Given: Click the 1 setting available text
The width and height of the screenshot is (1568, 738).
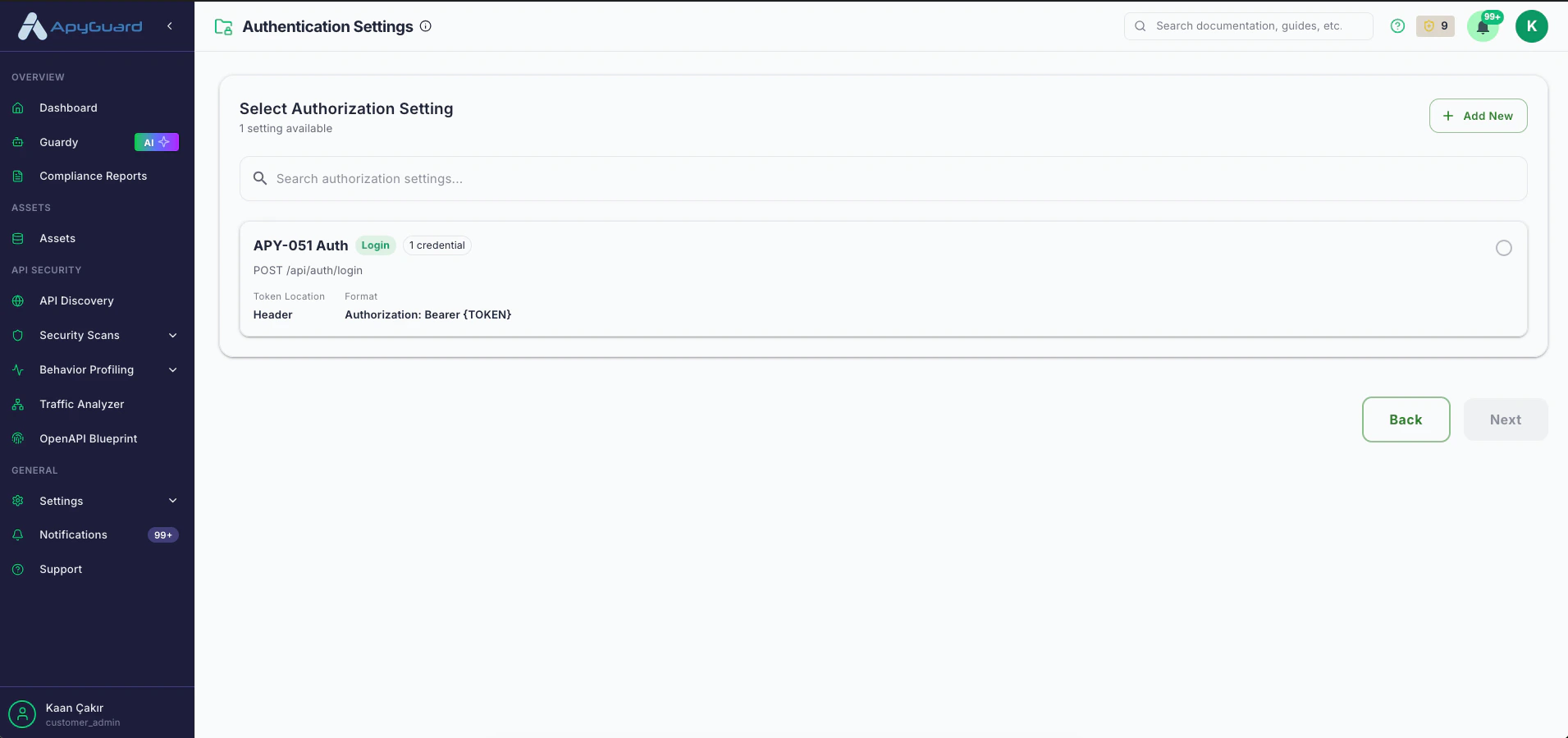Looking at the screenshot, I should click(x=286, y=129).
